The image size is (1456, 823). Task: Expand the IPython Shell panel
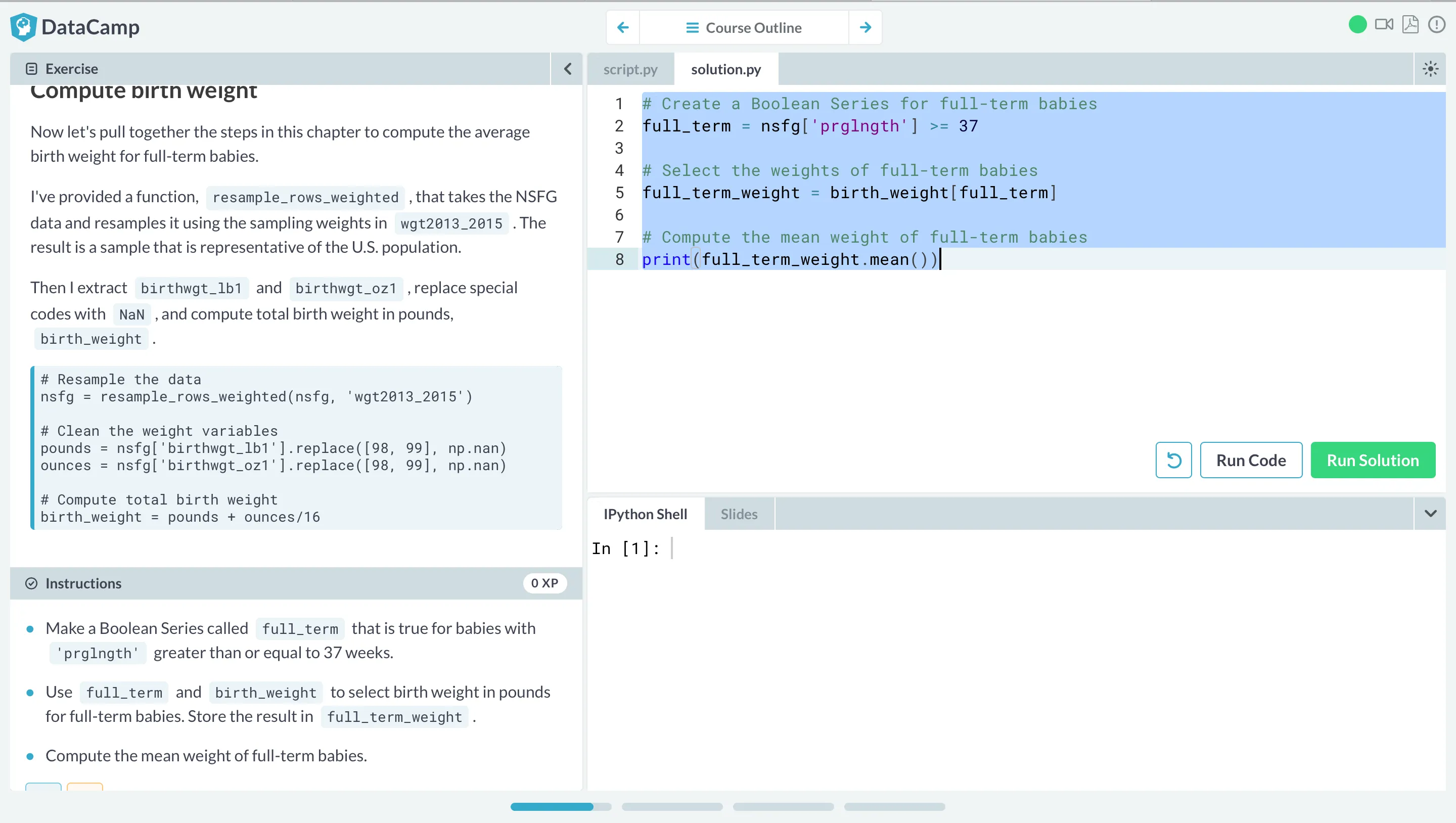[x=1430, y=513]
